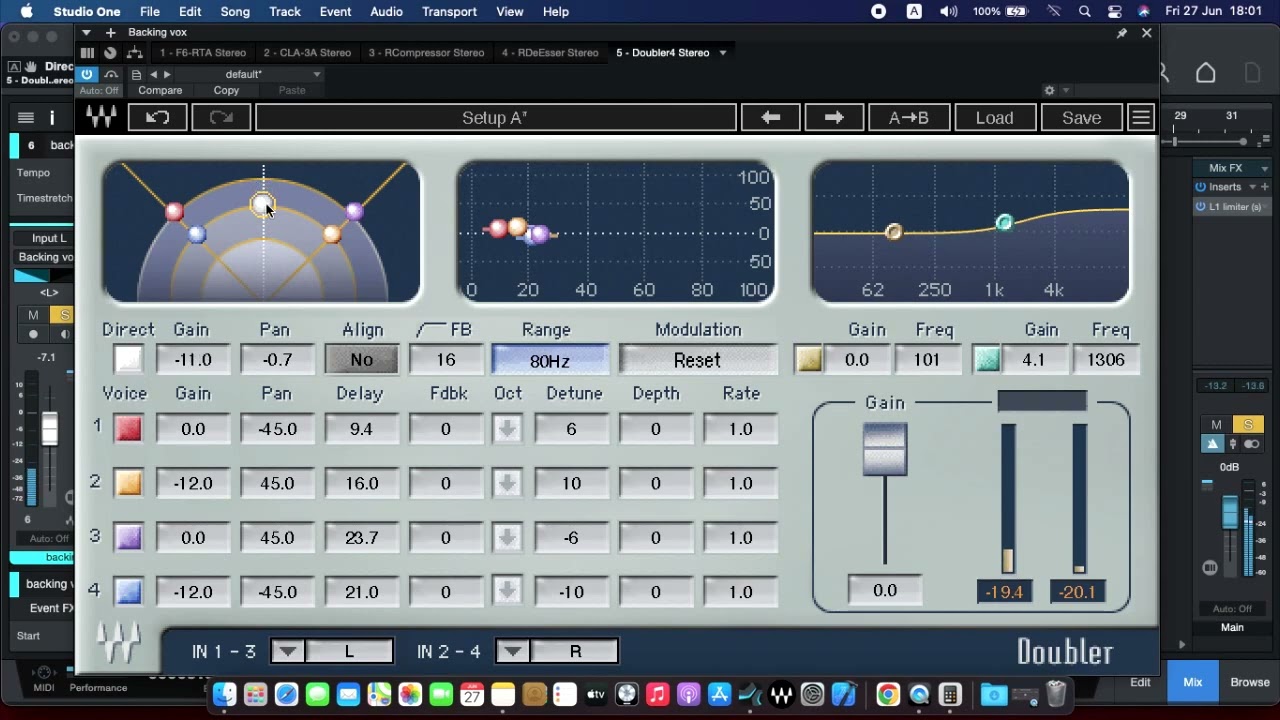Toggle Voice 1 octave down arrow

coord(507,429)
